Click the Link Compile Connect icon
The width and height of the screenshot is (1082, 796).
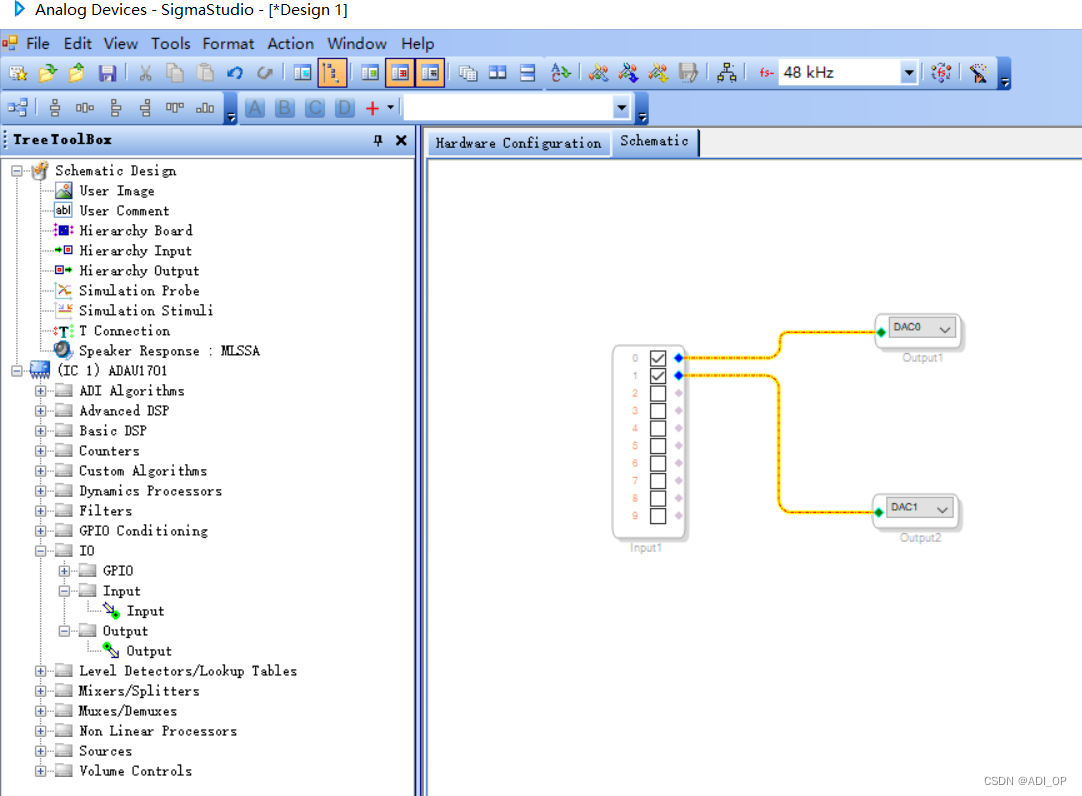point(628,72)
